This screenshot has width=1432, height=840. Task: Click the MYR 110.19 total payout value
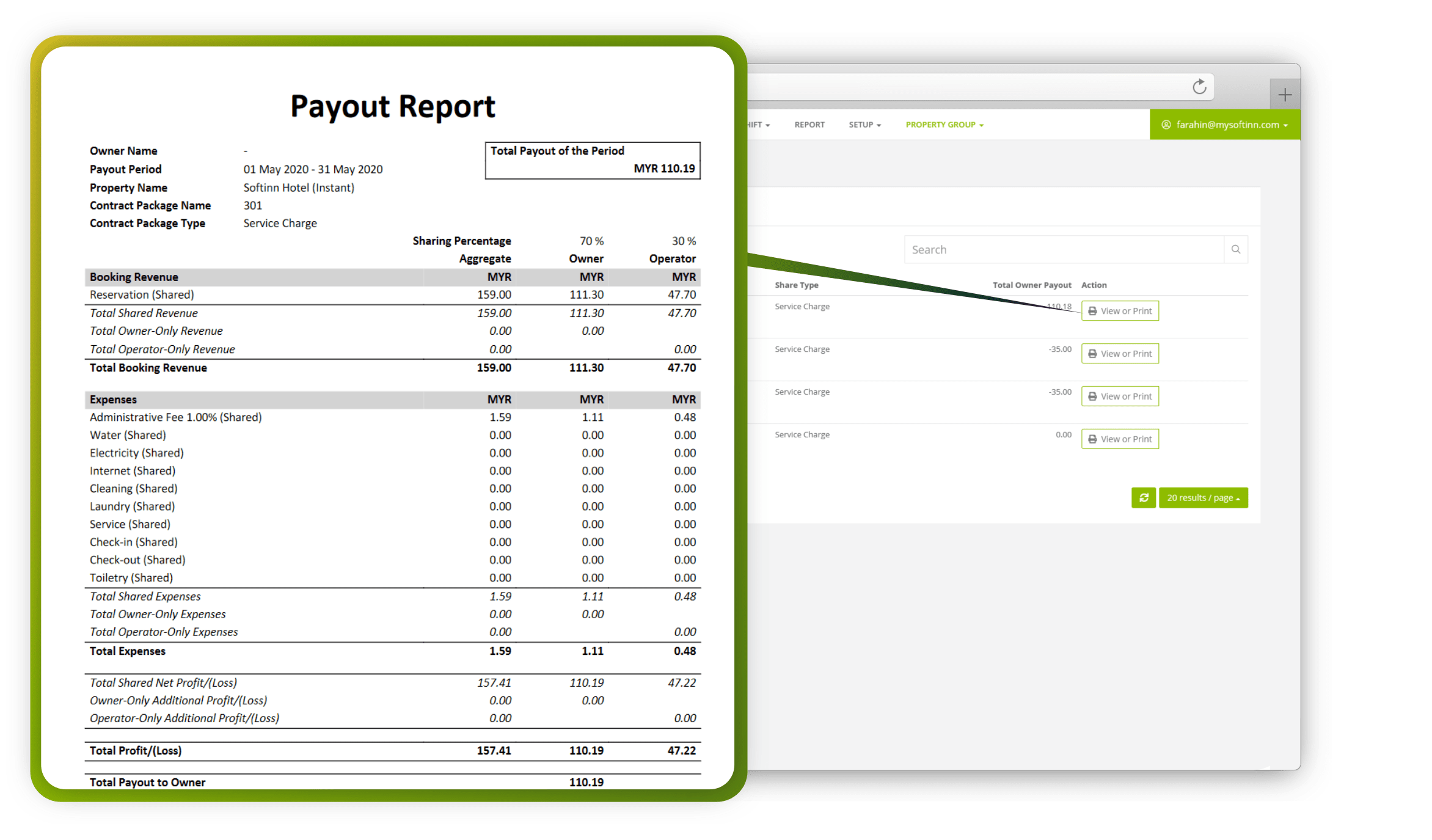point(664,169)
